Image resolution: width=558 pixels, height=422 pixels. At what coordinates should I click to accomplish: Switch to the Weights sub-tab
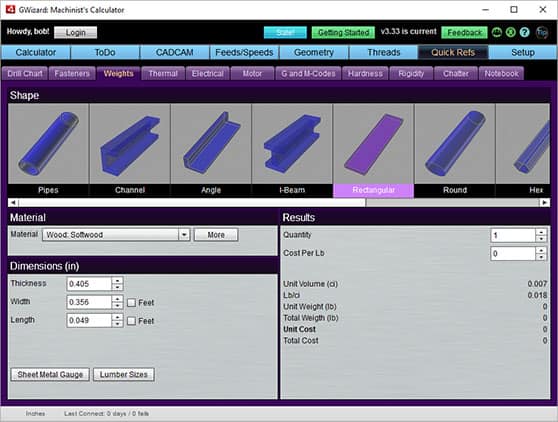coord(119,74)
